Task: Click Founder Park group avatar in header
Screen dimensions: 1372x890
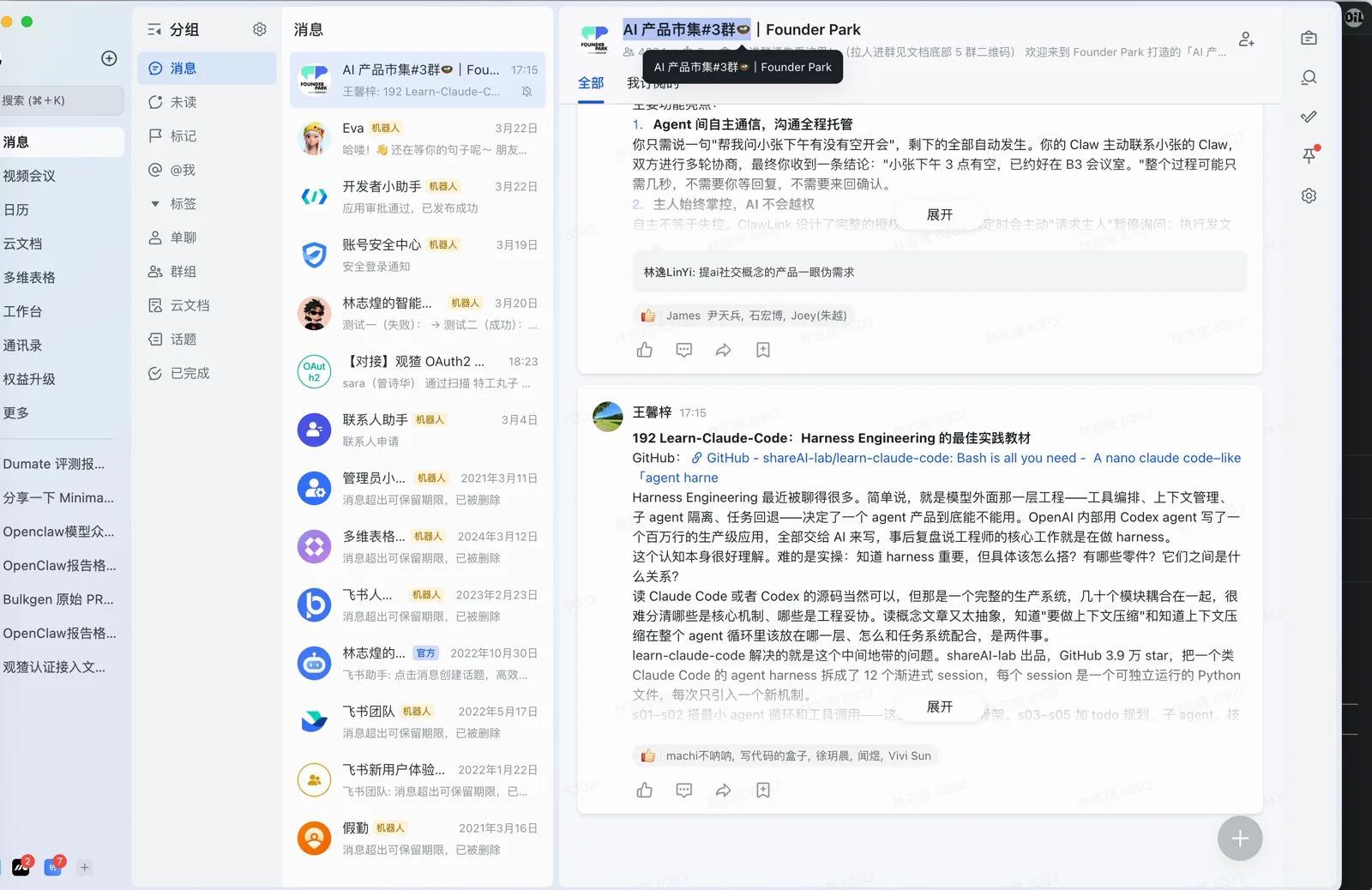Action: click(x=594, y=39)
